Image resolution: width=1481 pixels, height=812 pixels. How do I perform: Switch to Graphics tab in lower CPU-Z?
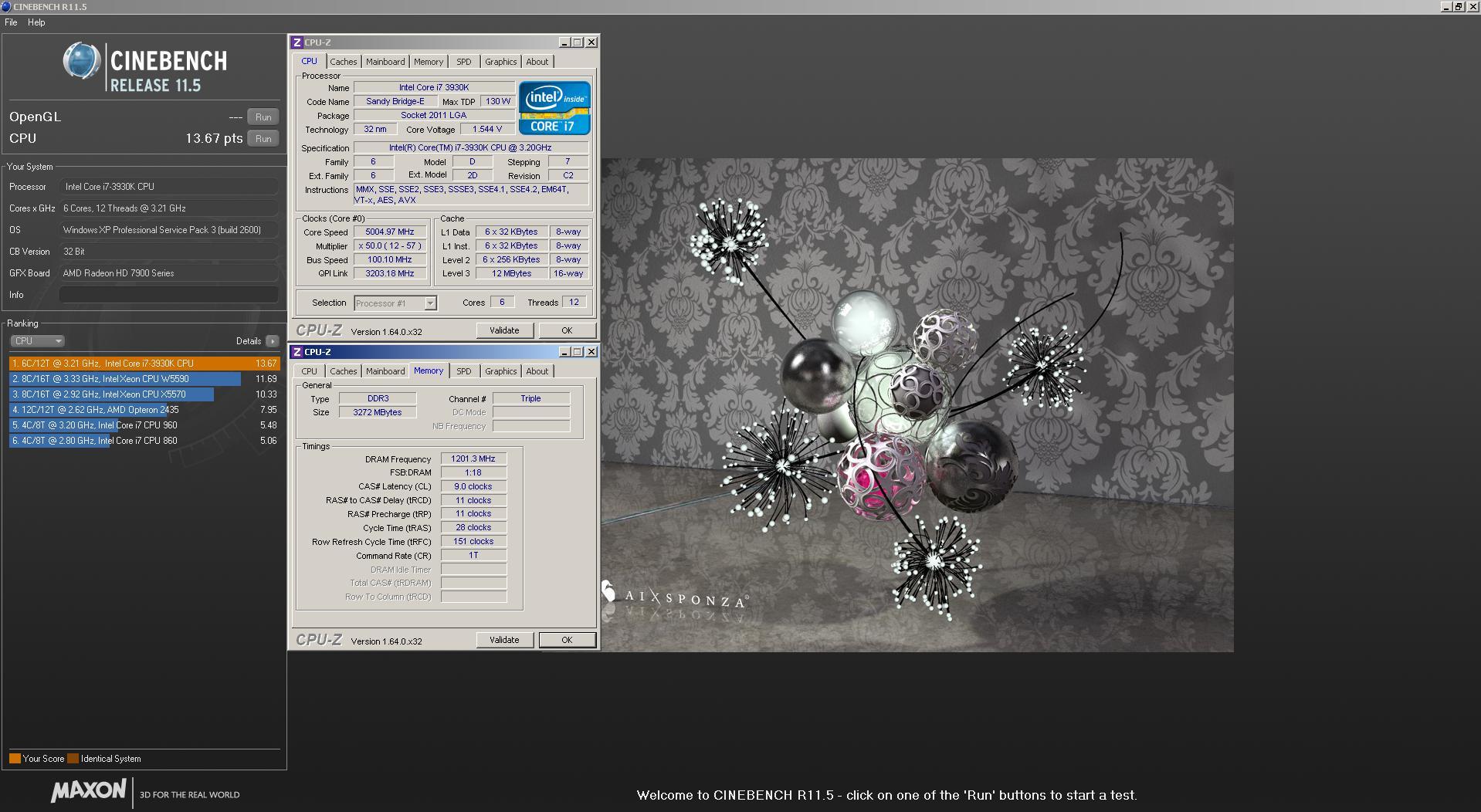[500, 371]
